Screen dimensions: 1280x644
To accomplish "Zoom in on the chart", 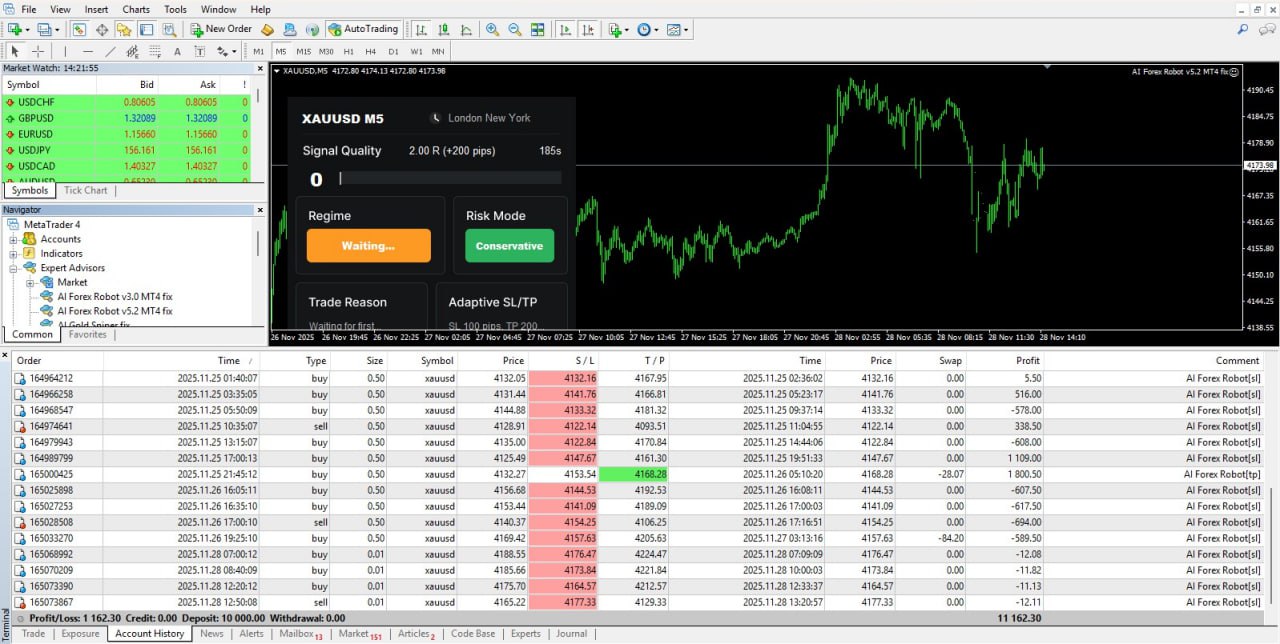I will (491, 29).
